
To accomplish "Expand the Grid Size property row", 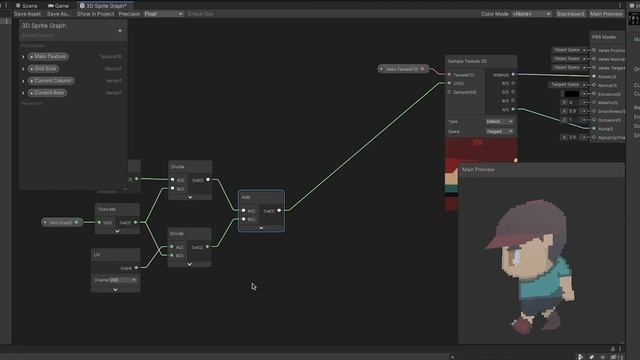I will point(23,69).
